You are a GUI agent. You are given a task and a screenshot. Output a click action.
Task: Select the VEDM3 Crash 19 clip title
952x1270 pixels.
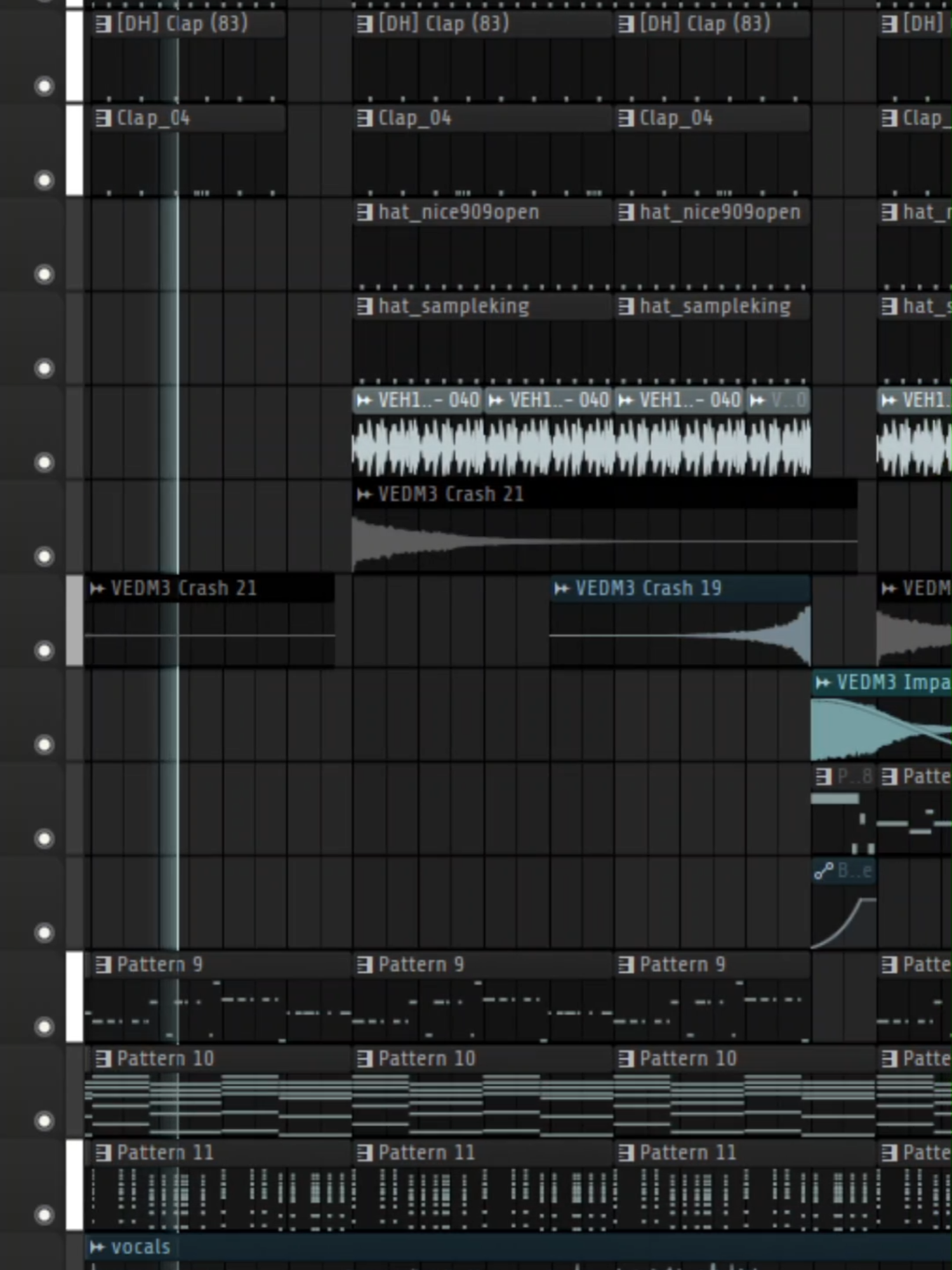pos(649,589)
